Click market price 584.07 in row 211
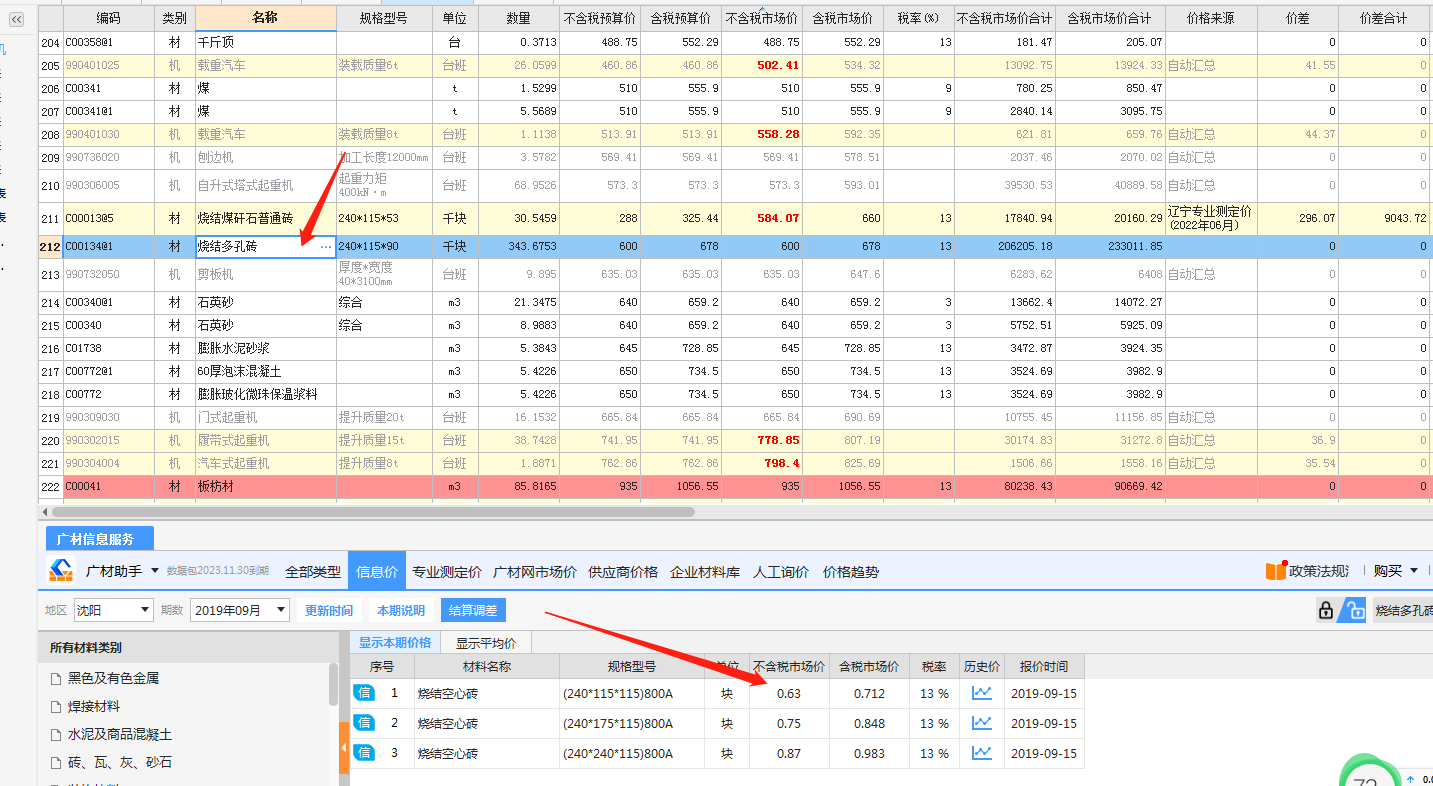Image resolution: width=1433 pixels, height=786 pixels. coord(761,218)
